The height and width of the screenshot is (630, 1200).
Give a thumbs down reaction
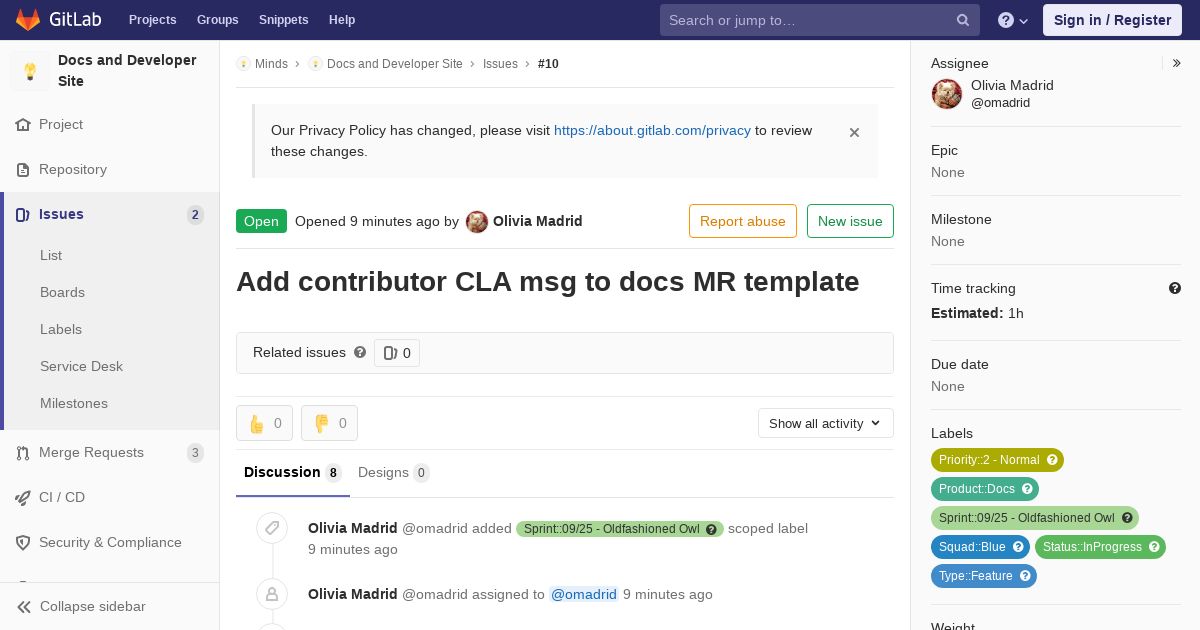click(329, 423)
